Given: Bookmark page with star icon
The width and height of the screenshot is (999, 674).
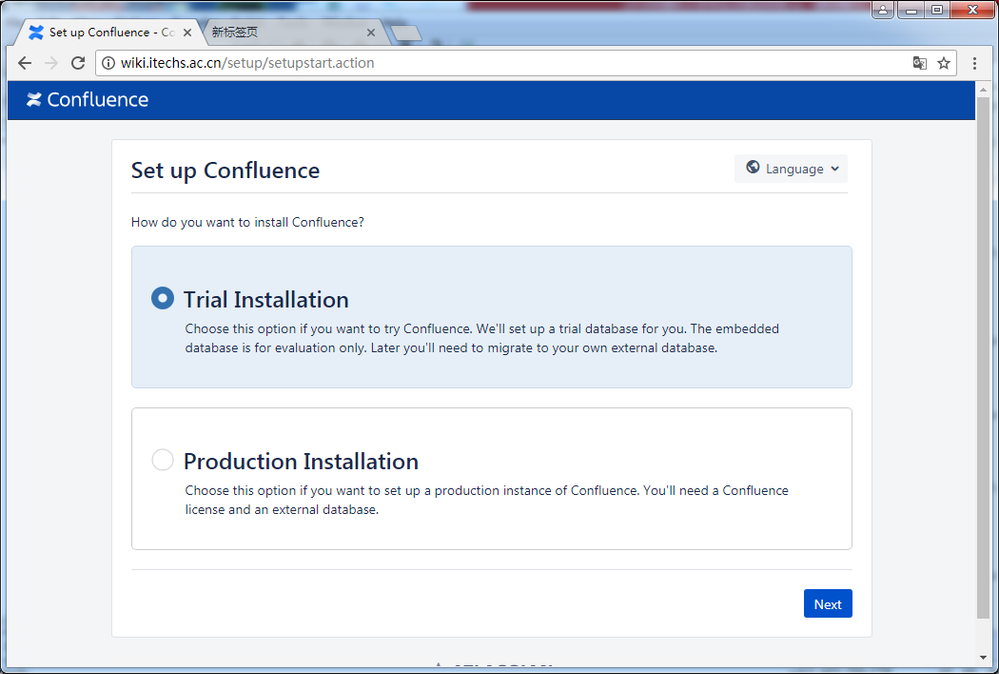Looking at the screenshot, I should click(x=944, y=63).
